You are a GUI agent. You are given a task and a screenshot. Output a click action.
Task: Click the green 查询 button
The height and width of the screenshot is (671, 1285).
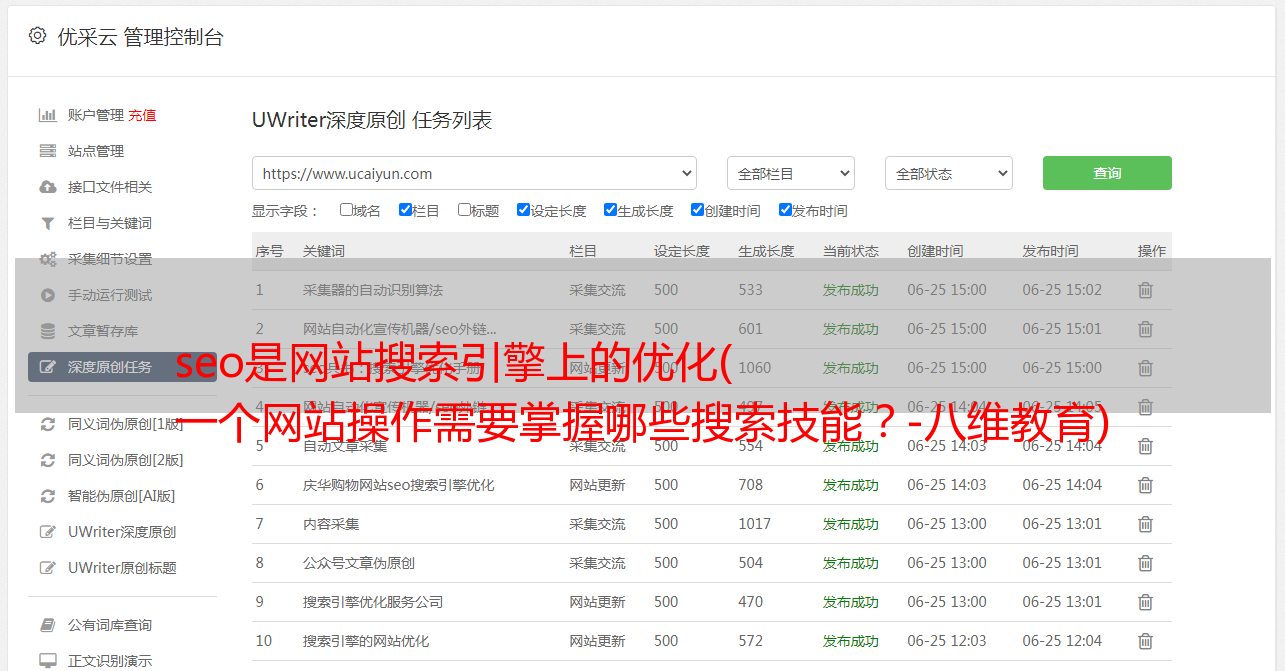pos(1107,173)
